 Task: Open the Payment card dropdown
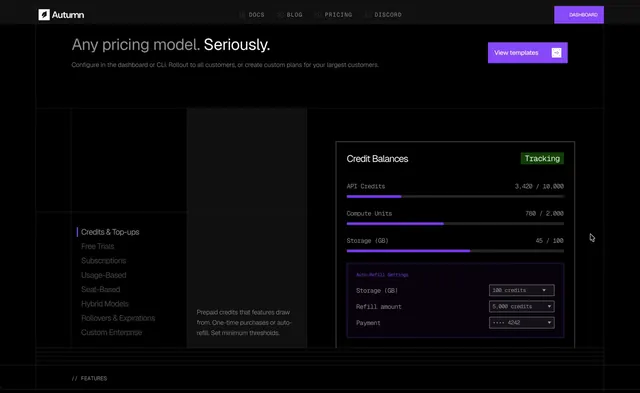click(522, 322)
